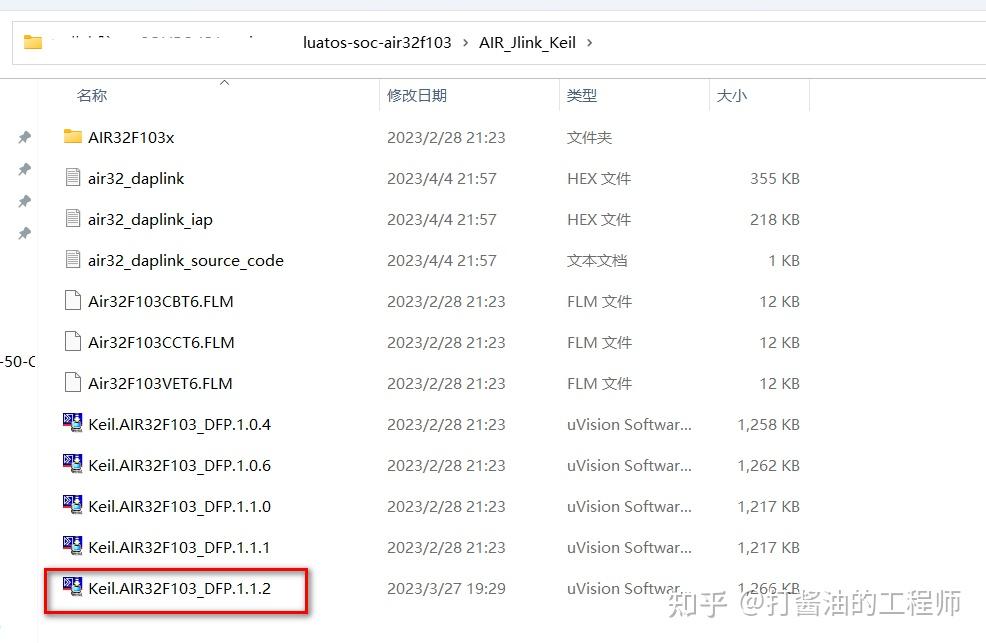
Task: Click FLM 文件 type of Air32F103CBT6.FLM
Action: 599,302
